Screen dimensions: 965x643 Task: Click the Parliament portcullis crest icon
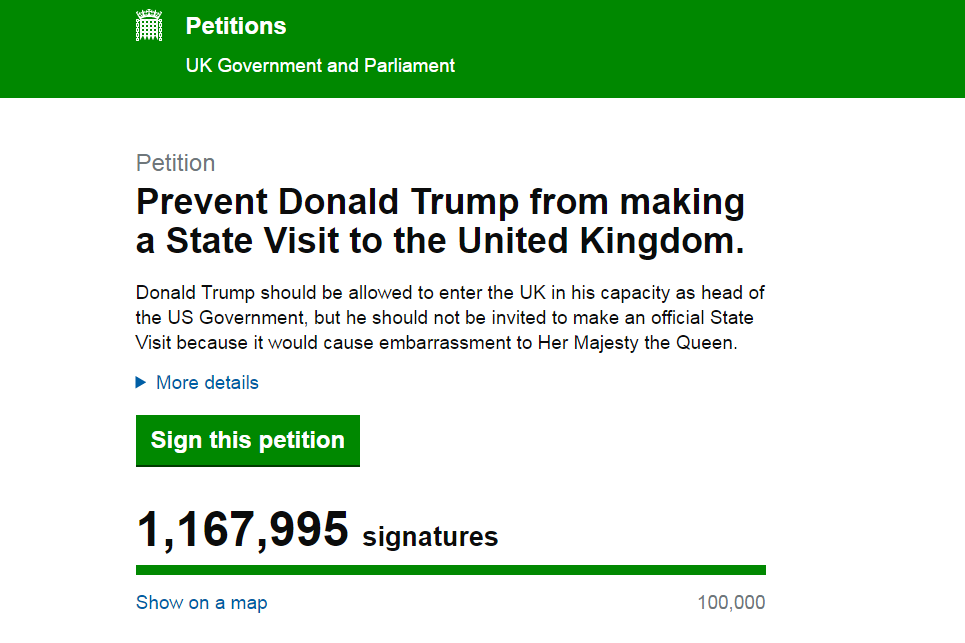(149, 26)
